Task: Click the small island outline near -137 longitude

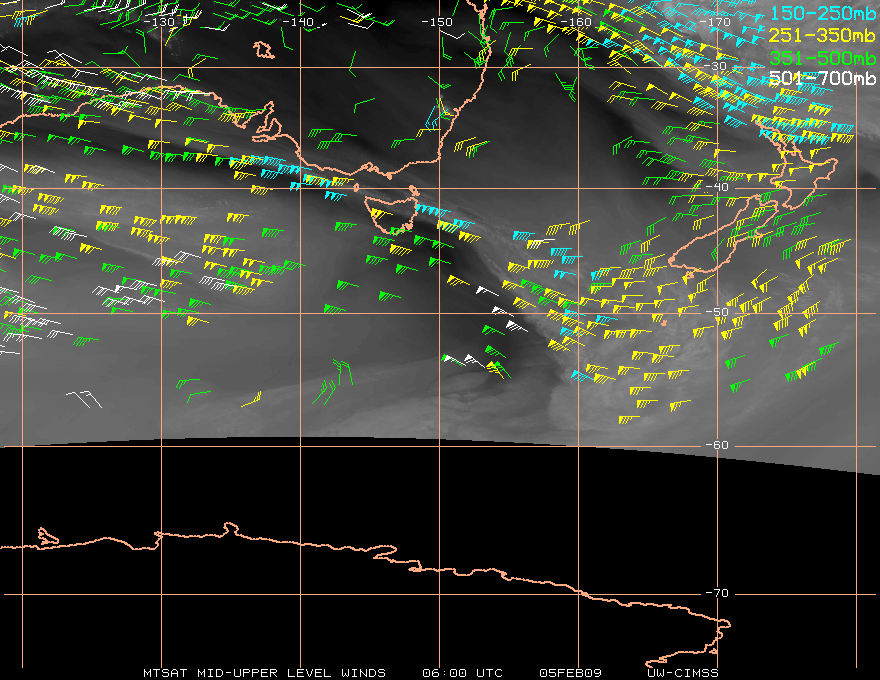Action: tap(264, 50)
